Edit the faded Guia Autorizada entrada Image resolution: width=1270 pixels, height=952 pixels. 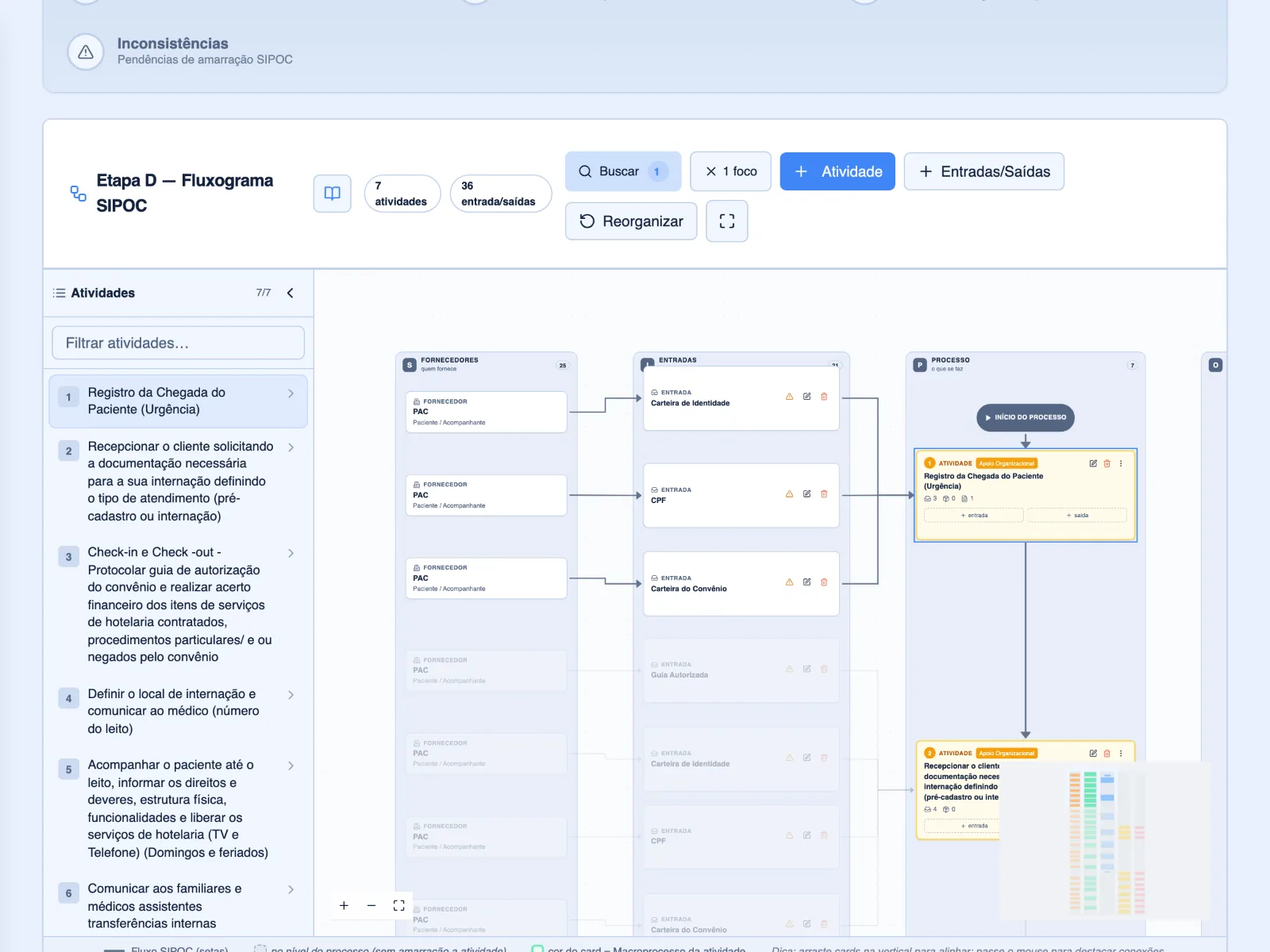coord(806,669)
